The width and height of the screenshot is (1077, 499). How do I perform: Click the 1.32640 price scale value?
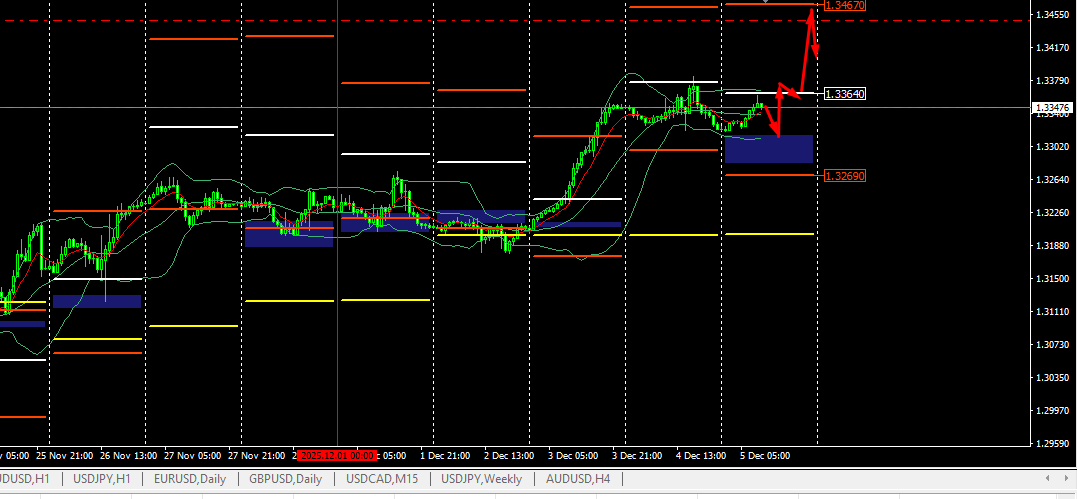[1052, 179]
